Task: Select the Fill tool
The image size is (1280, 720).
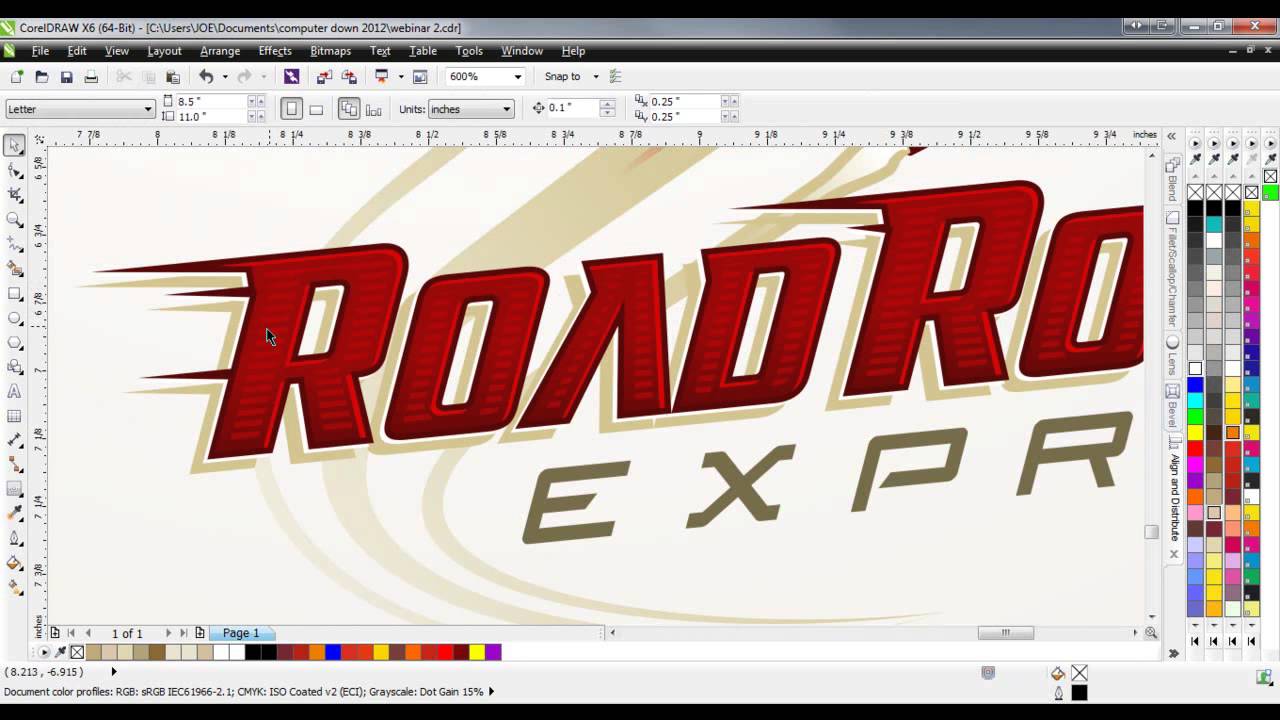Action: tap(14, 563)
